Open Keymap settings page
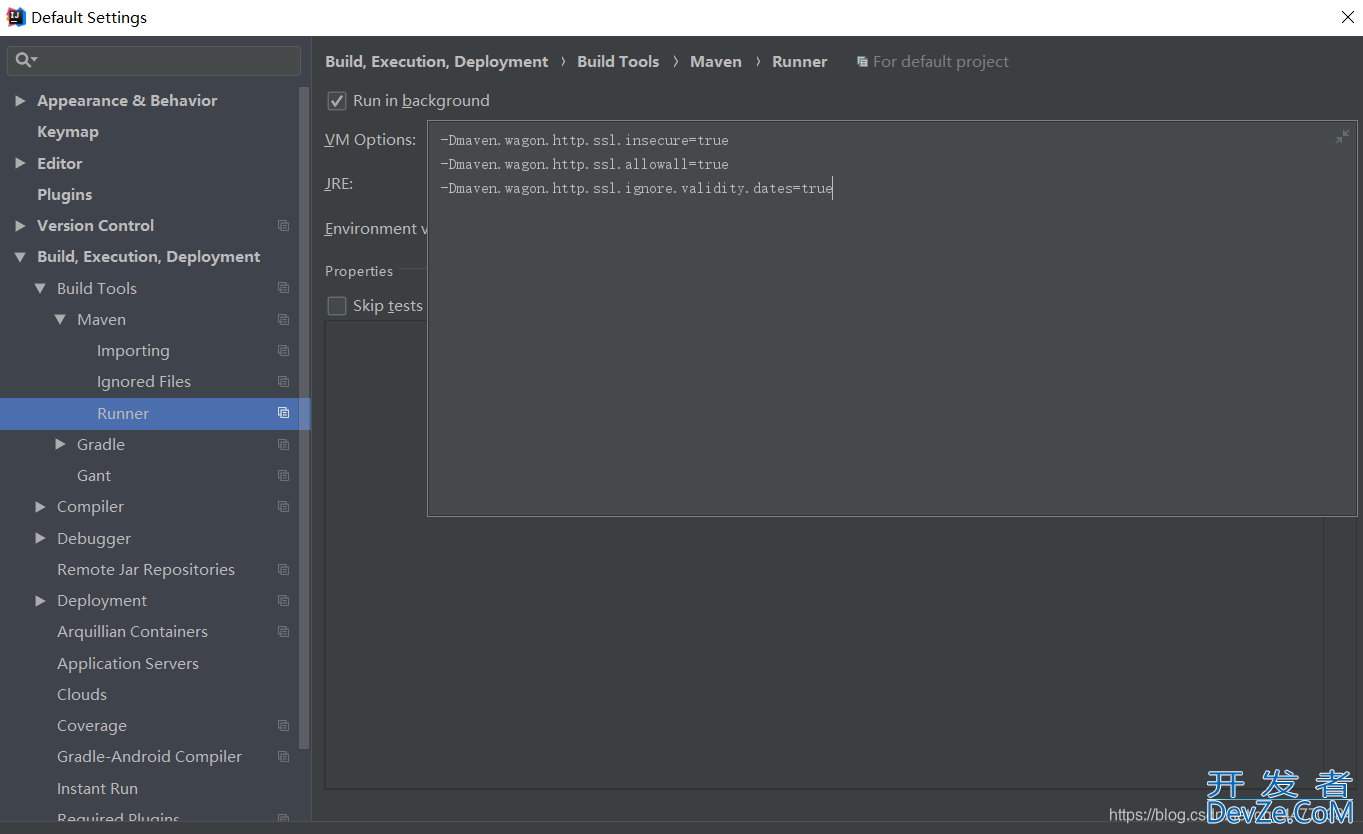The width and height of the screenshot is (1363, 834). pyautogui.click(x=68, y=132)
